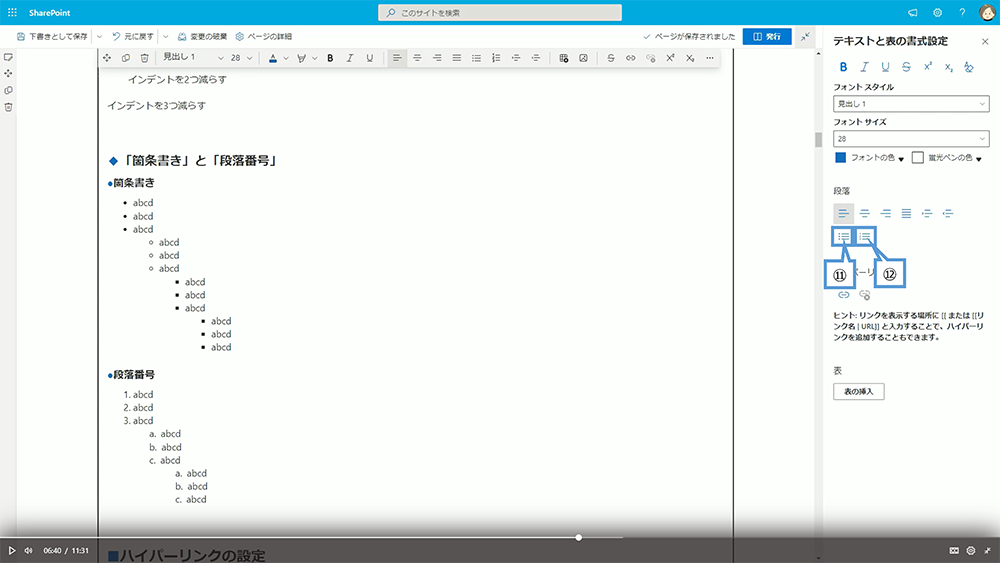Open the SharePoint settings gear

(x=938, y=12)
